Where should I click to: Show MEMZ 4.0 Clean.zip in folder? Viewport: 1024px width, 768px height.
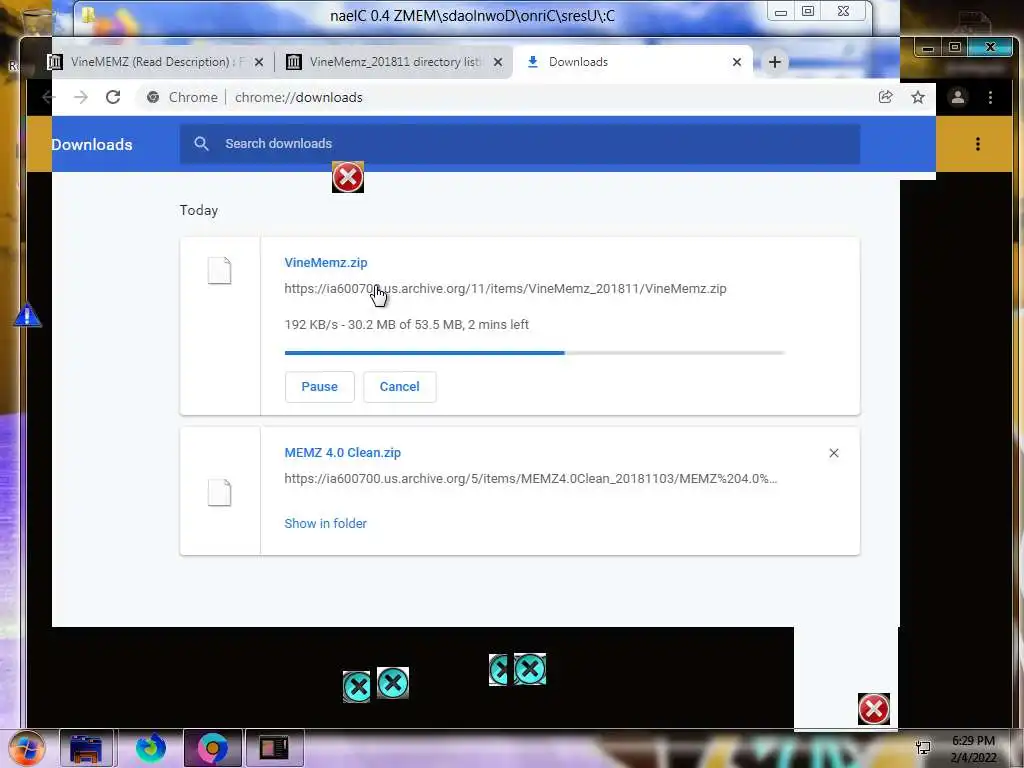(325, 524)
